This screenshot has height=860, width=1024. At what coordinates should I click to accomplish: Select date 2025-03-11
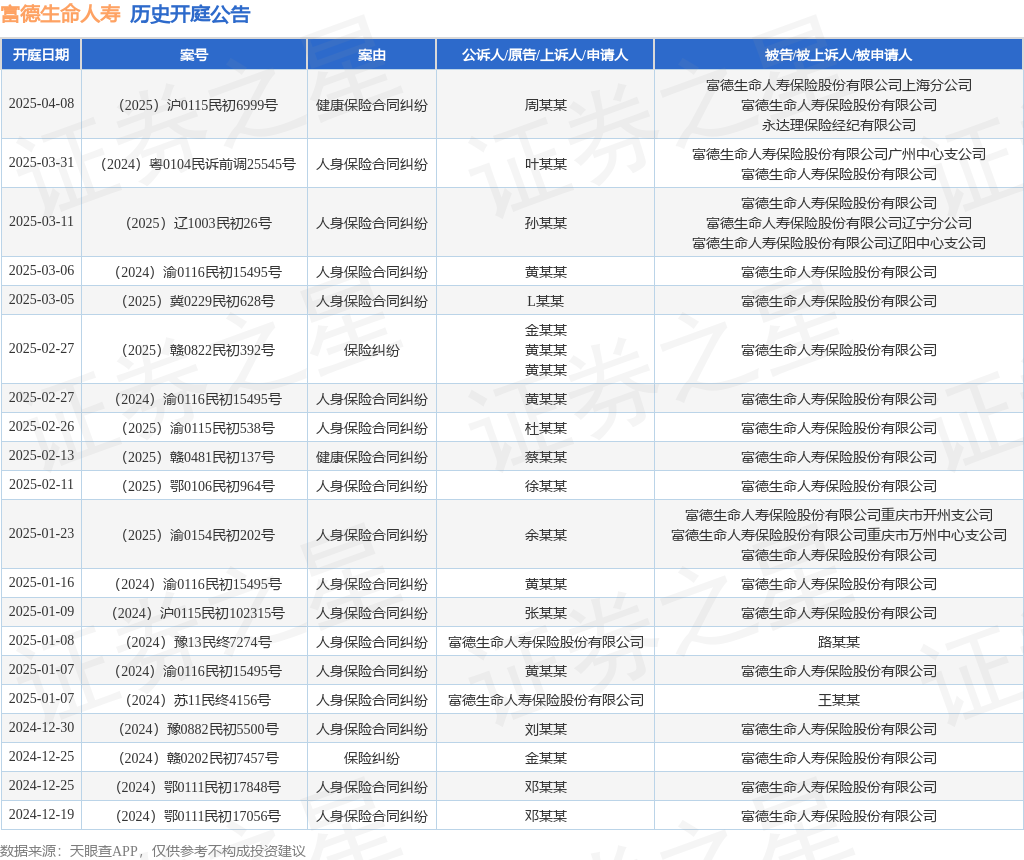point(41,221)
